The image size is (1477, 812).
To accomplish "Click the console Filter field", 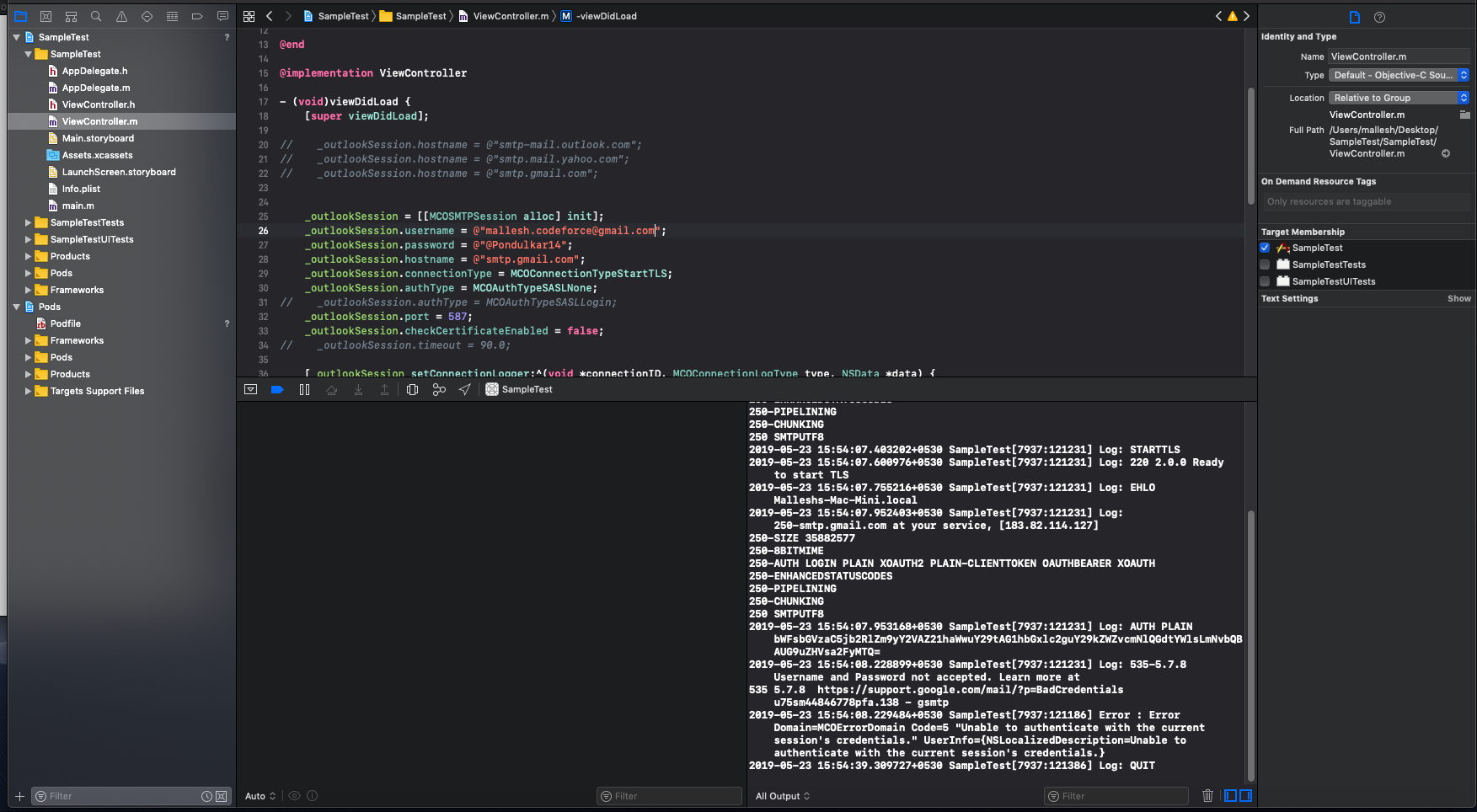I will (1116, 795).
